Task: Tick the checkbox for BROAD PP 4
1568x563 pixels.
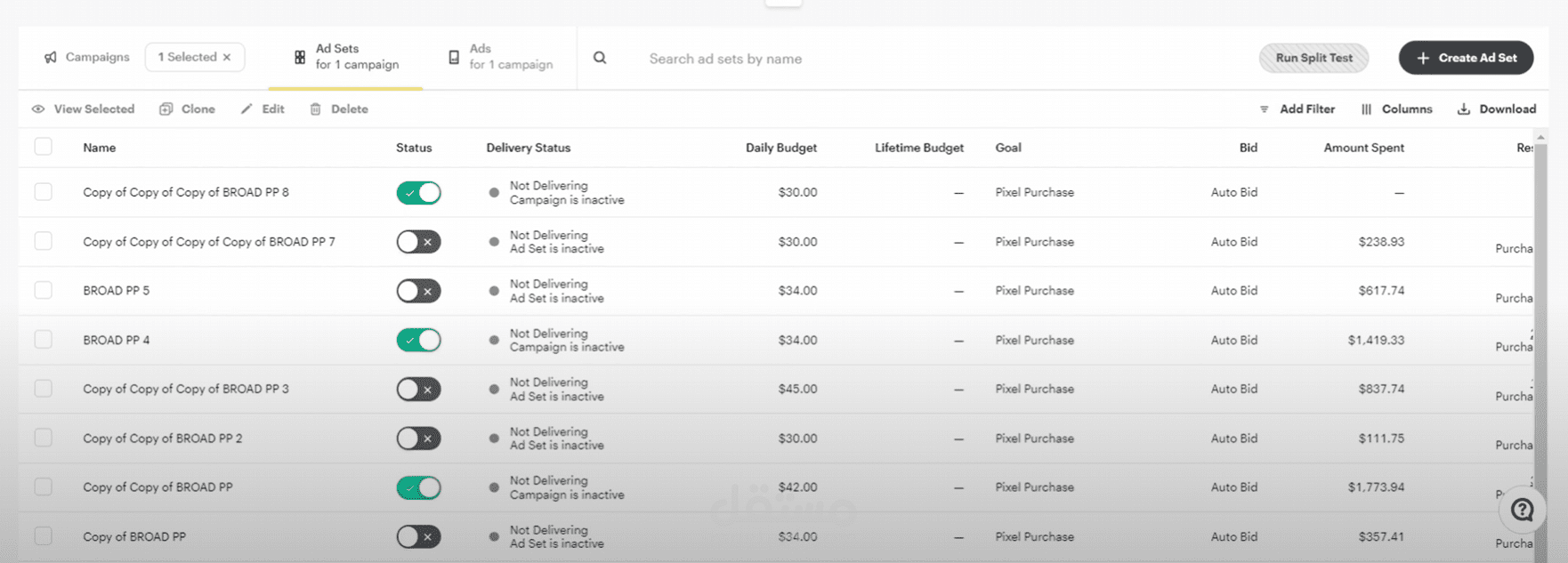Action: coord(44,340)
